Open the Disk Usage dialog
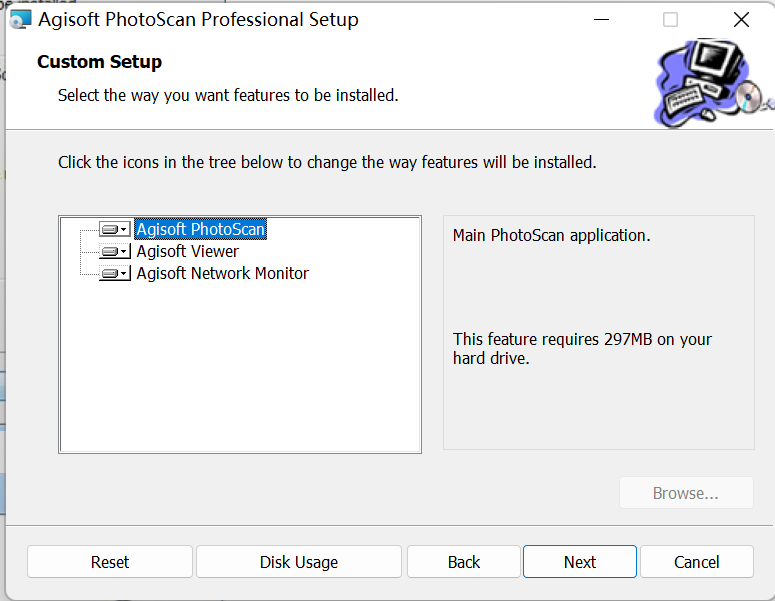Image resolution: width=775 pixels, height=601 pixels. point(299,562)
